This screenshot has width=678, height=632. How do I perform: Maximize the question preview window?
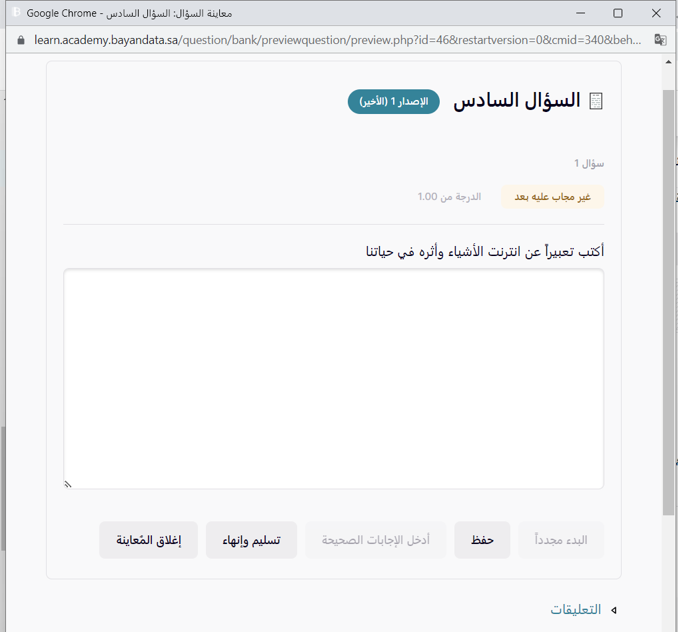point(617,13)
